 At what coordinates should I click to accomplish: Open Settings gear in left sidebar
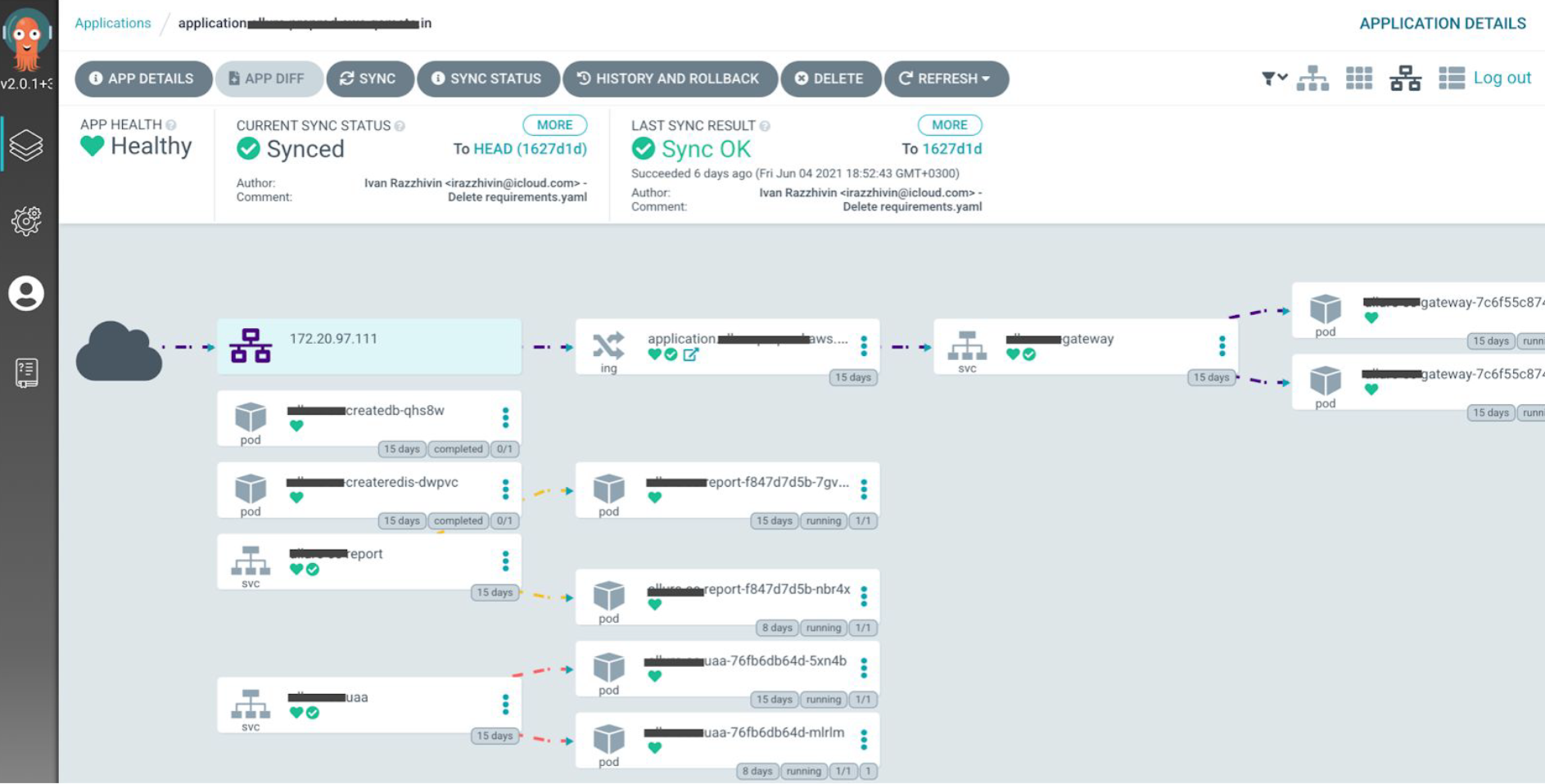(26, 220)
